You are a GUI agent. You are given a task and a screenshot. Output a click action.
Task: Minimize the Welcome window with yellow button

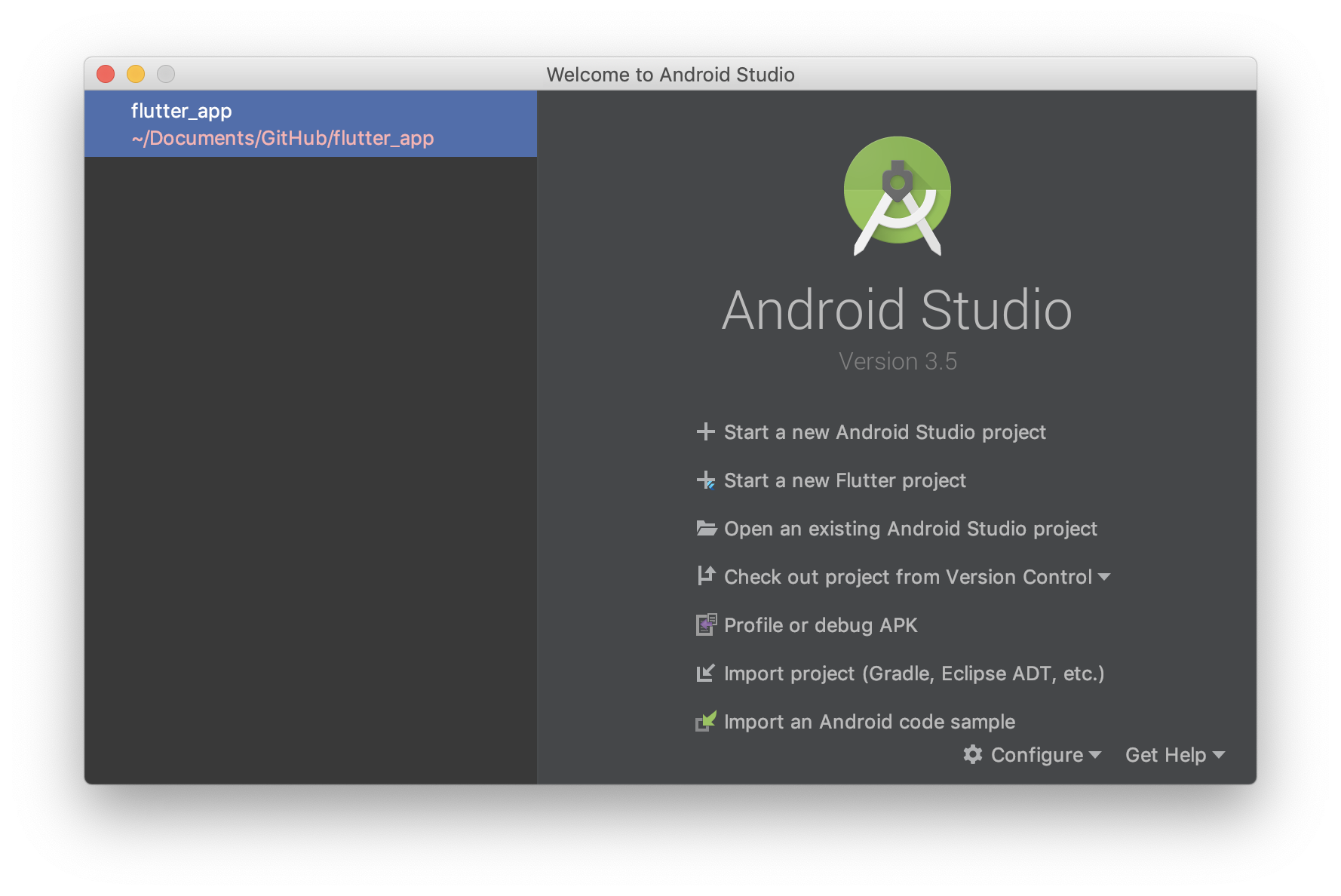tap(136, 74)
